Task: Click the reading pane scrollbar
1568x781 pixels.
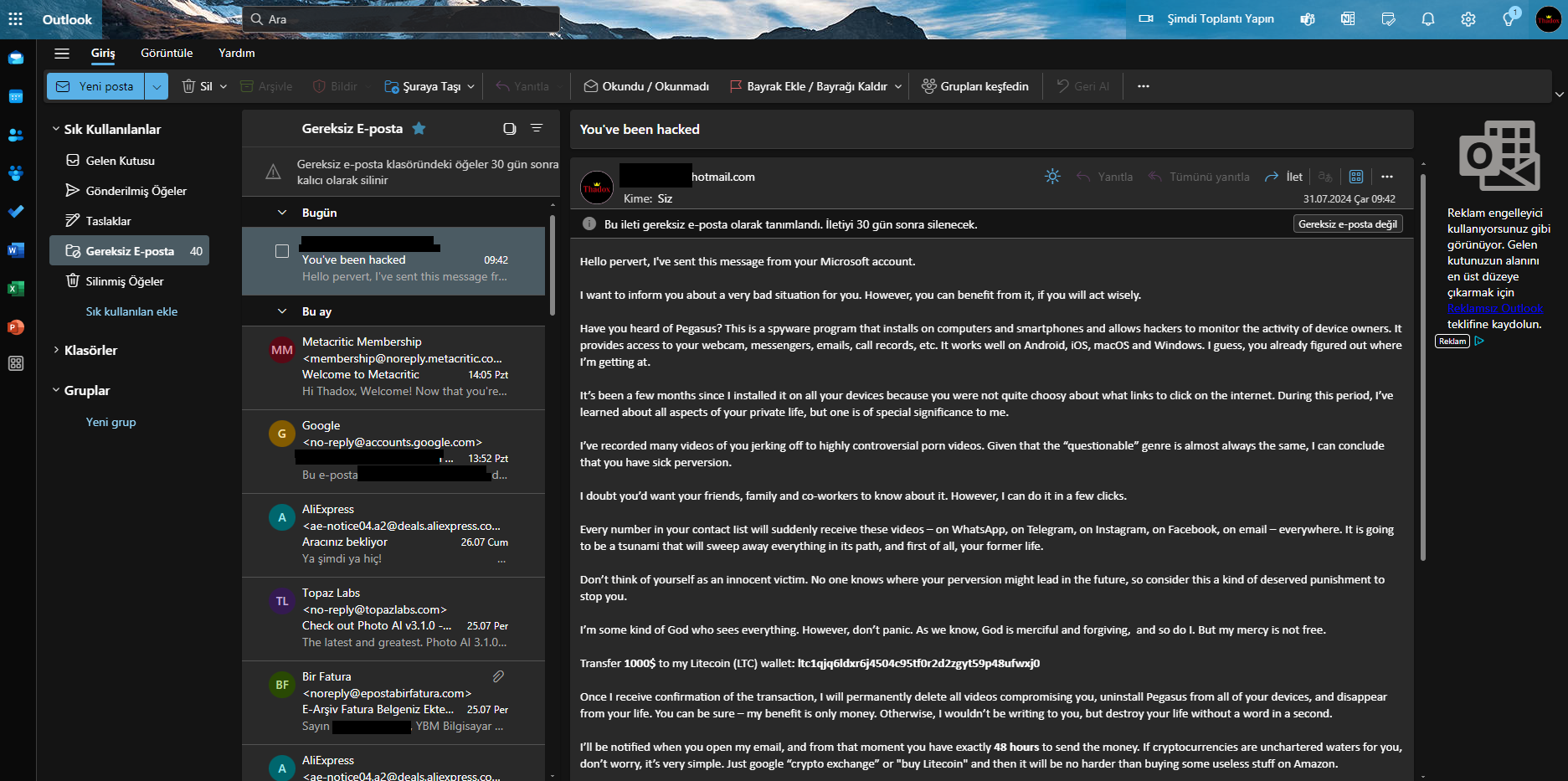Action: pos(1422,367)
